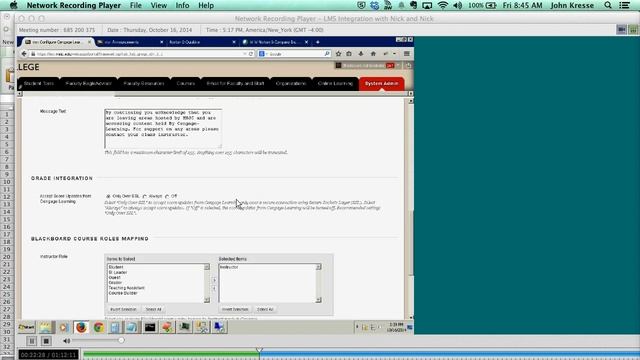
Task: Click Invert Selection under Items to Select
Action: pos(123,309)
